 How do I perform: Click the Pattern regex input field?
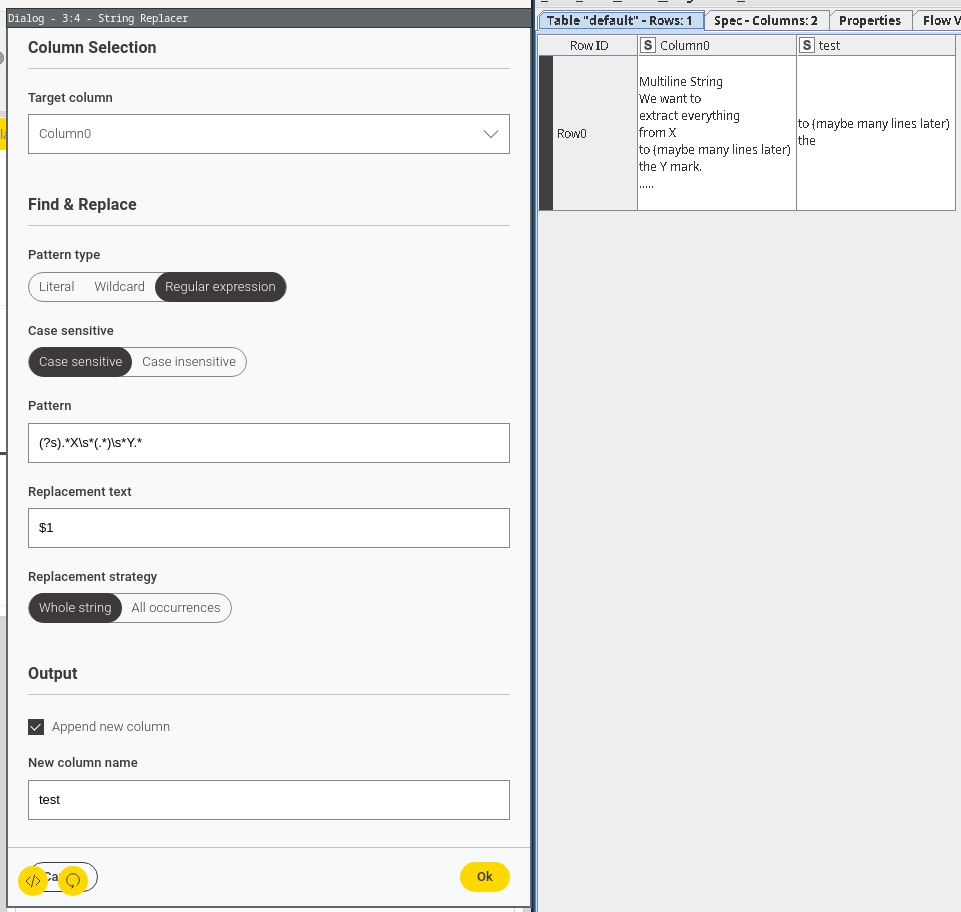pos(268,442)
